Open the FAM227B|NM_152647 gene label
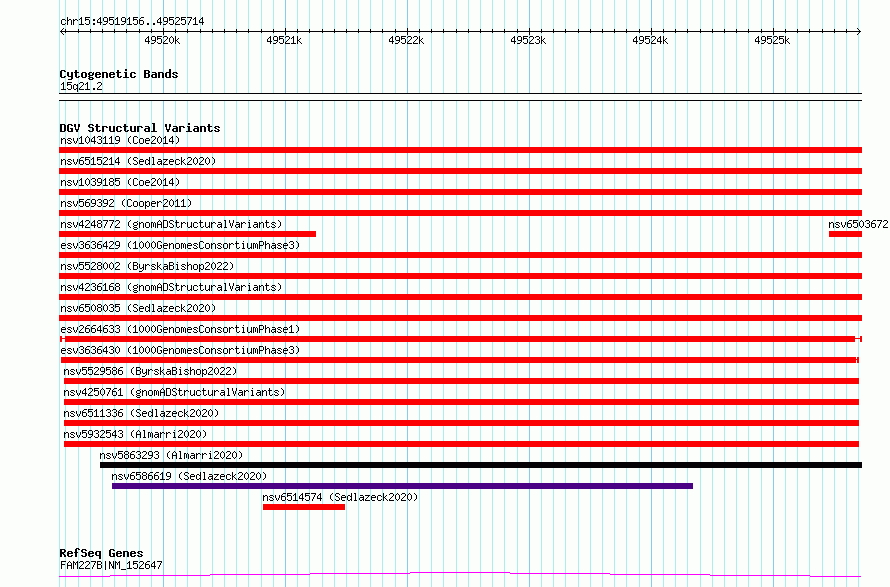 tap(111, 565)
